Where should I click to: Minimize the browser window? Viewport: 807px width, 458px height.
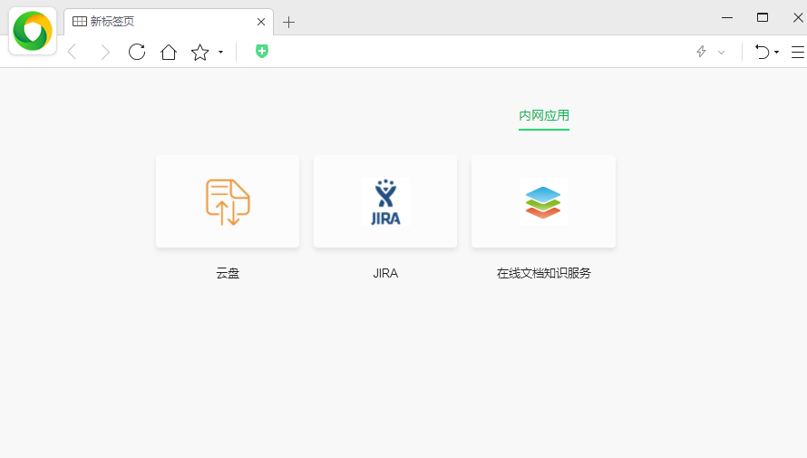pos(727,17)
